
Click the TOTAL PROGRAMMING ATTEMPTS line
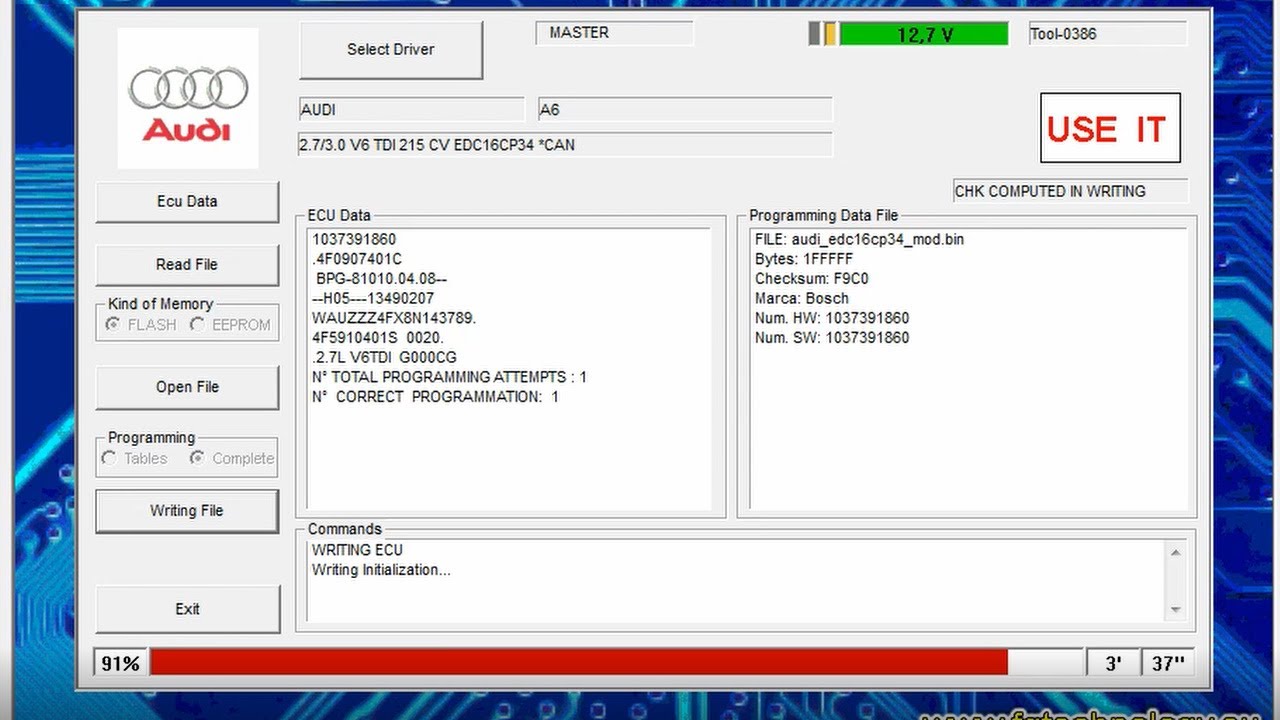450,377
